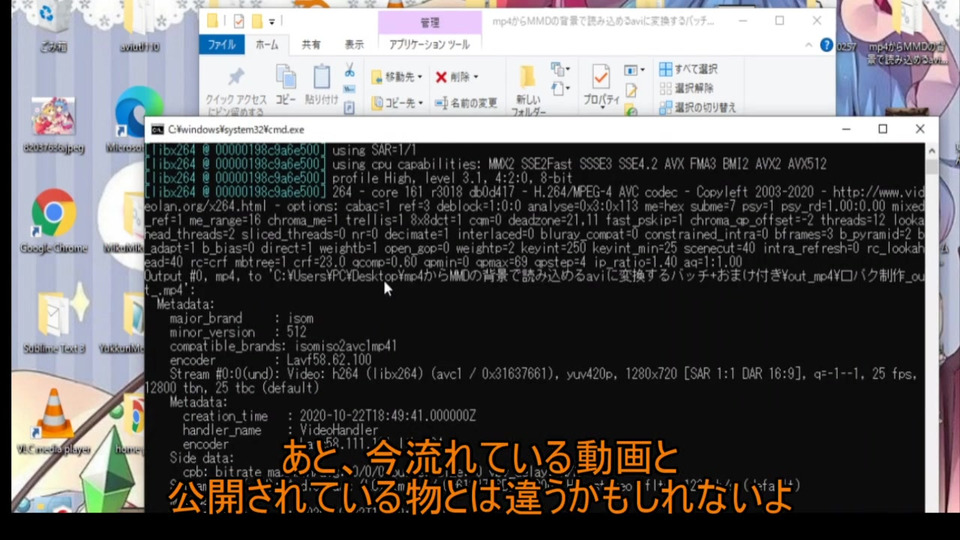This screenshot has width=960, height=540.
Task: Click 選択の切り替え in ribbon
Action: pos(698,108)
